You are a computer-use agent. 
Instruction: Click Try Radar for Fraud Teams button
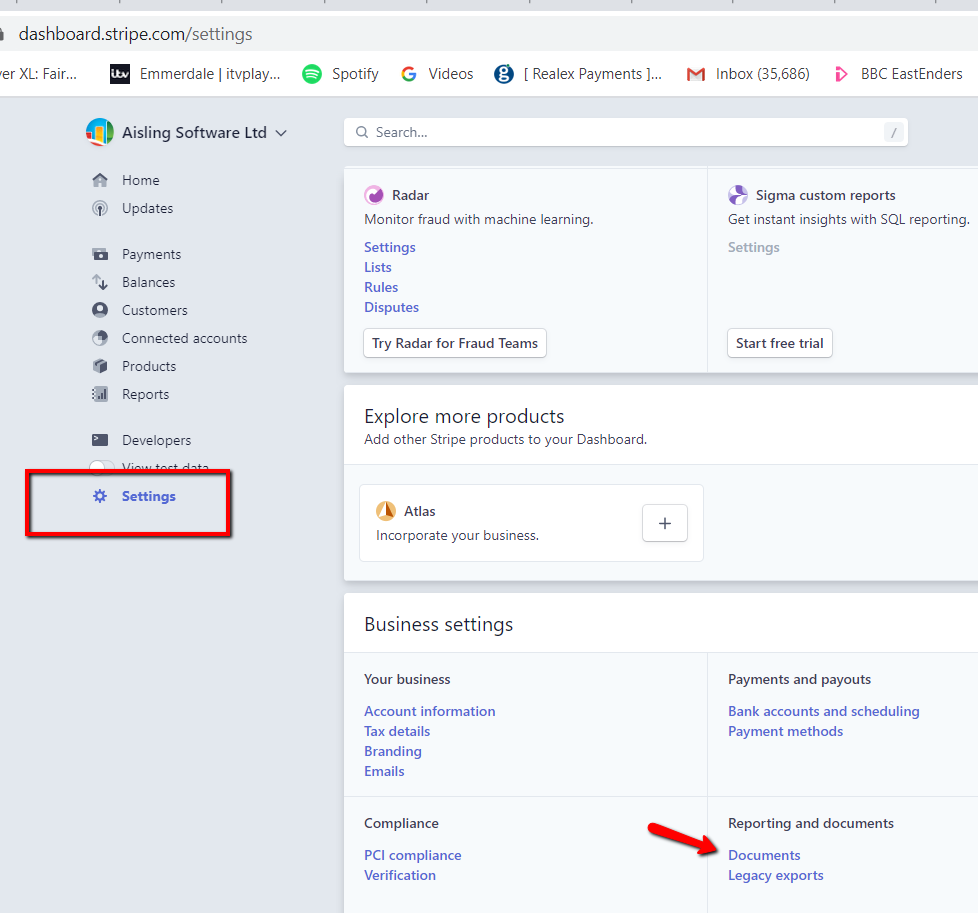(x=455, y=344)
